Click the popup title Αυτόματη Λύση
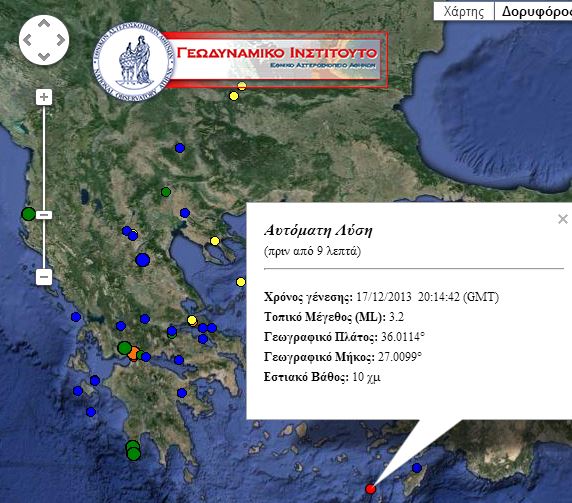 pos(318,231)
